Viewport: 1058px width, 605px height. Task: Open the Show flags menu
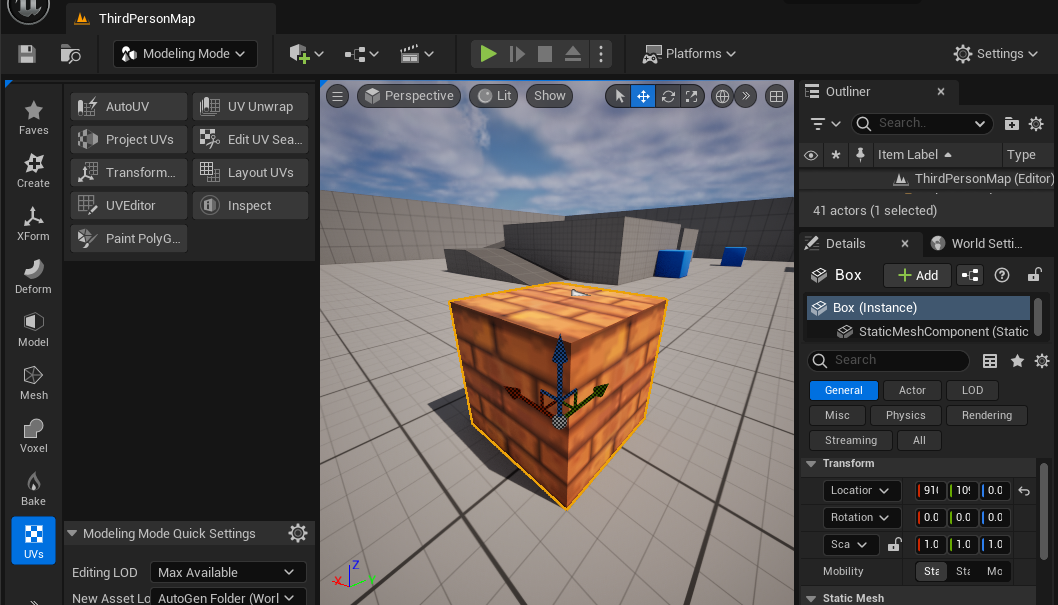pyautogui.click(x=550, y=96)
